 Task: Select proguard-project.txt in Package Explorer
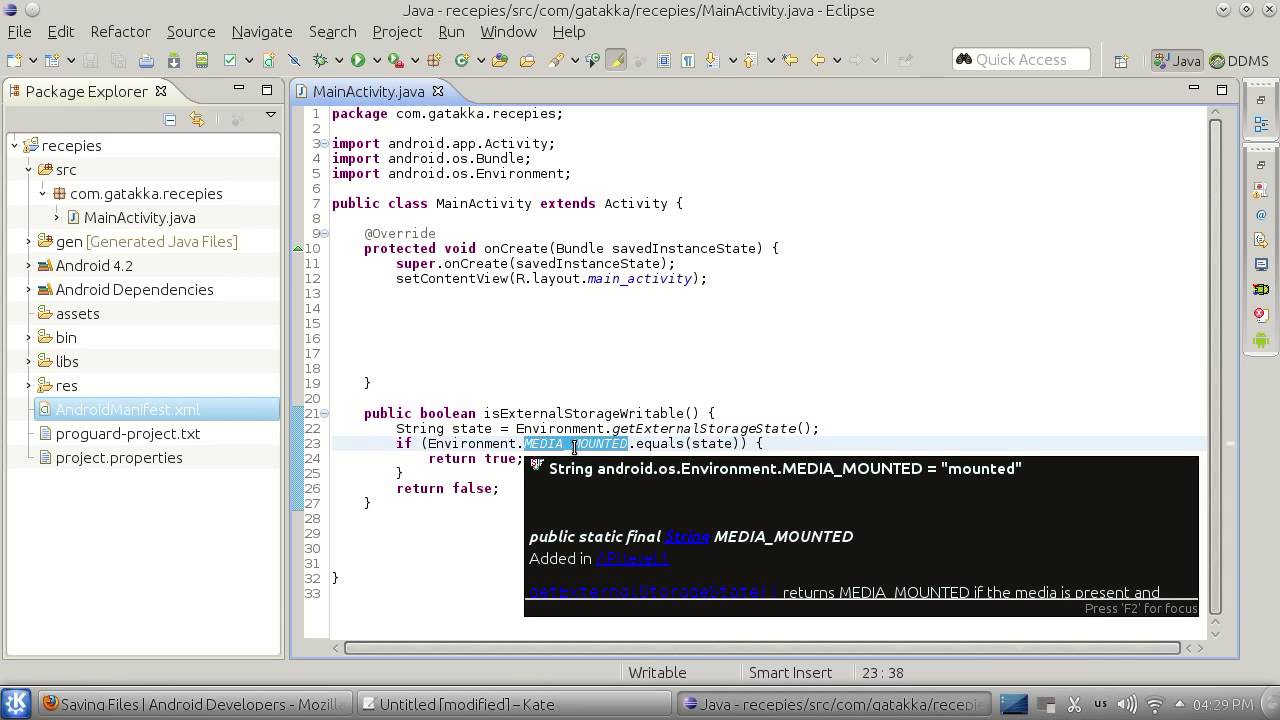[128, 434]
